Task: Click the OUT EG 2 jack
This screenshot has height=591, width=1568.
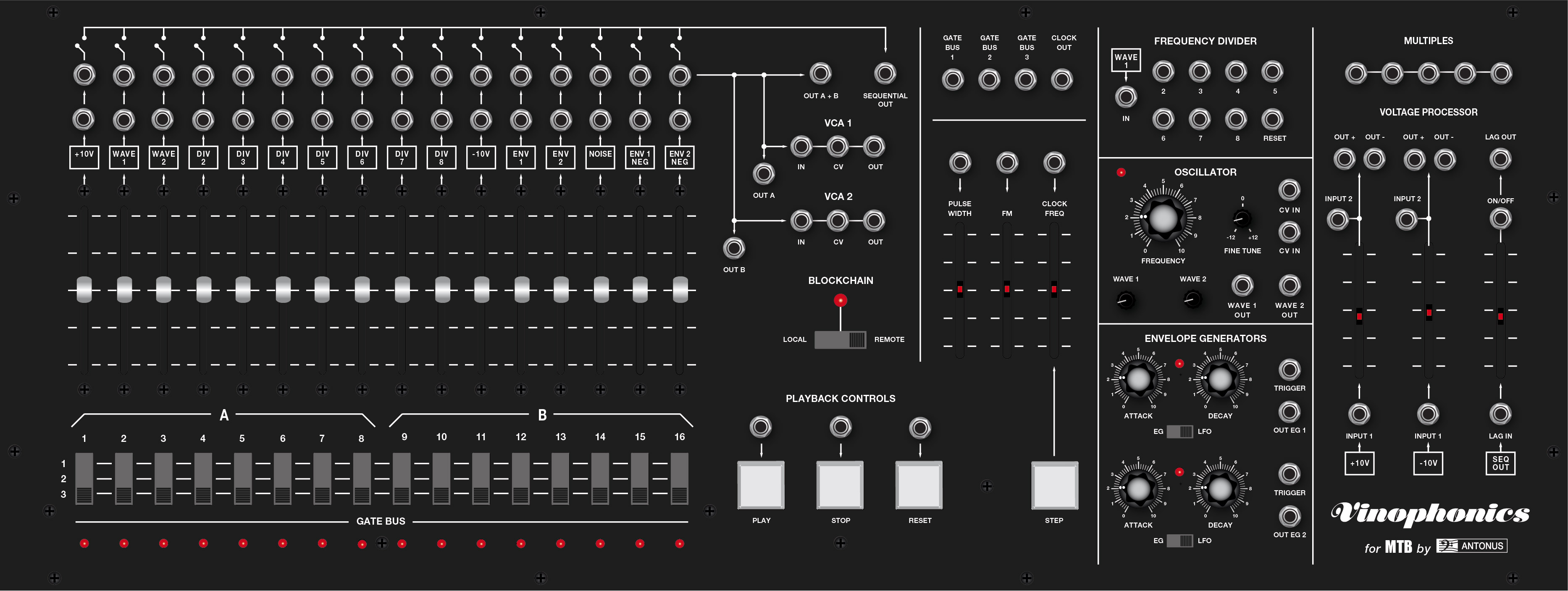Action: pos(1289,516)
